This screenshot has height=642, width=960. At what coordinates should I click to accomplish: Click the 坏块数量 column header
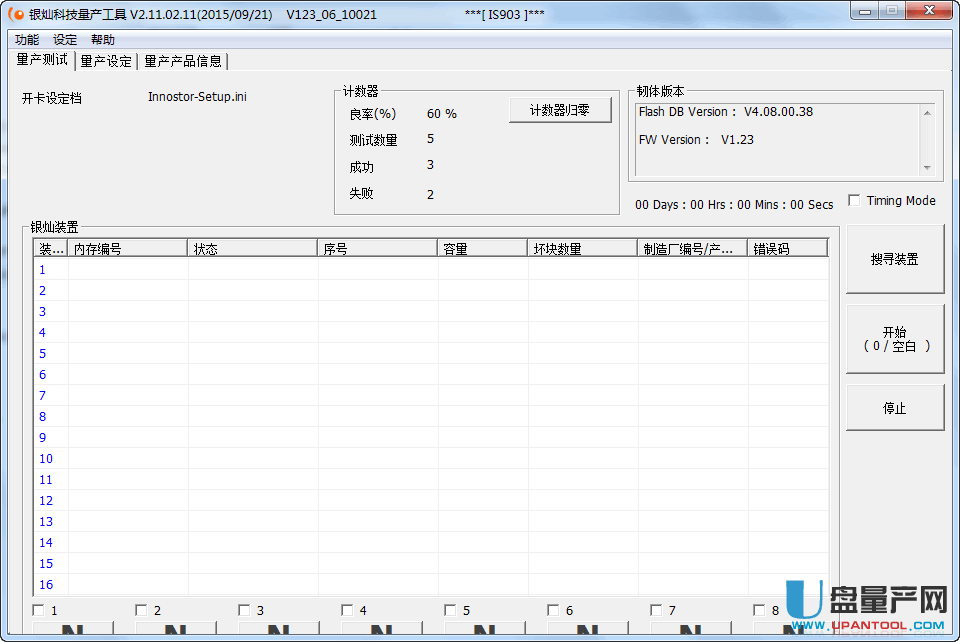582,248
